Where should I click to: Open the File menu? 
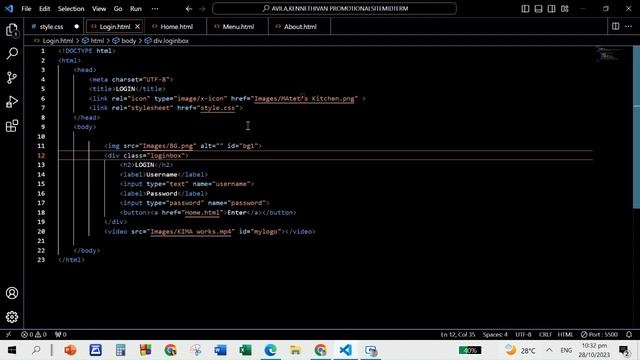[26, 9]
